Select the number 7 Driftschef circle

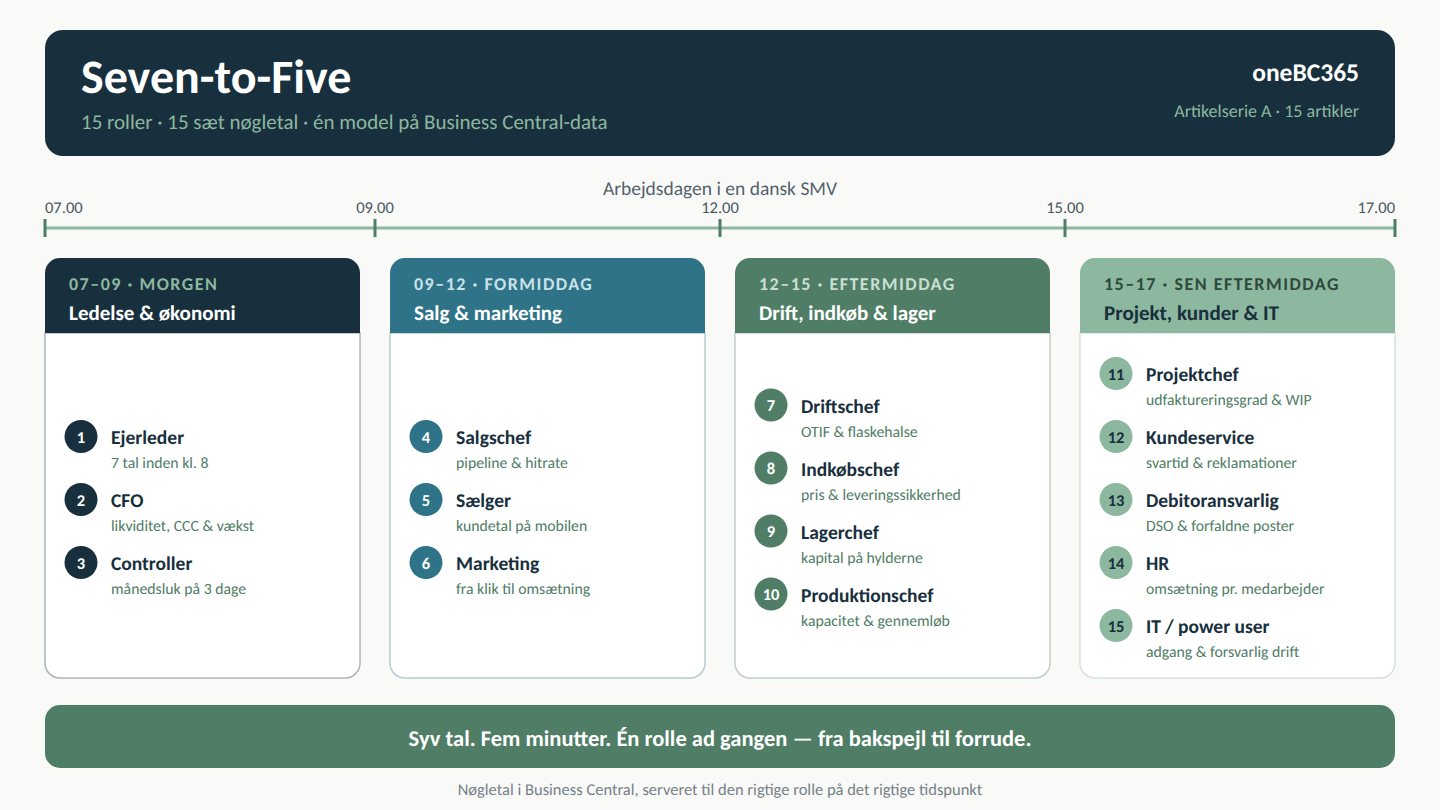(x=771, y=406)
